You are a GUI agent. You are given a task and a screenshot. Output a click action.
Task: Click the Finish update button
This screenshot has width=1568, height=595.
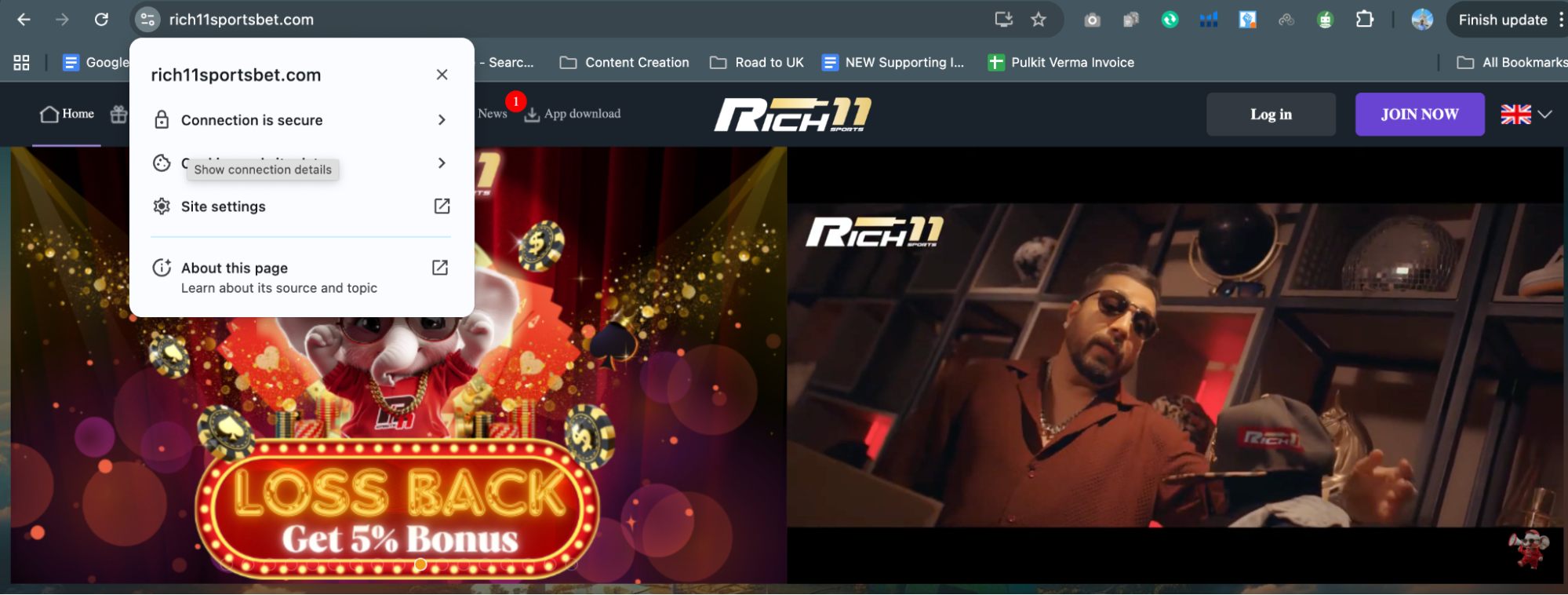click(1503, 20)
